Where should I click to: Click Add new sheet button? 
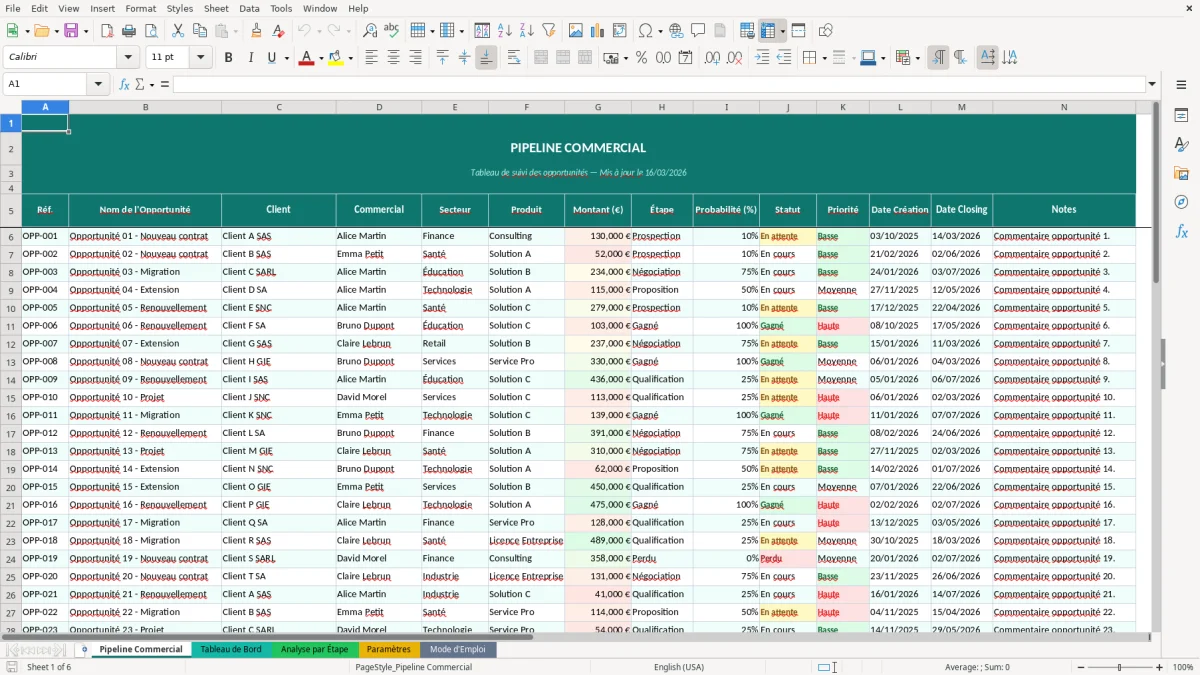point(84,649)
